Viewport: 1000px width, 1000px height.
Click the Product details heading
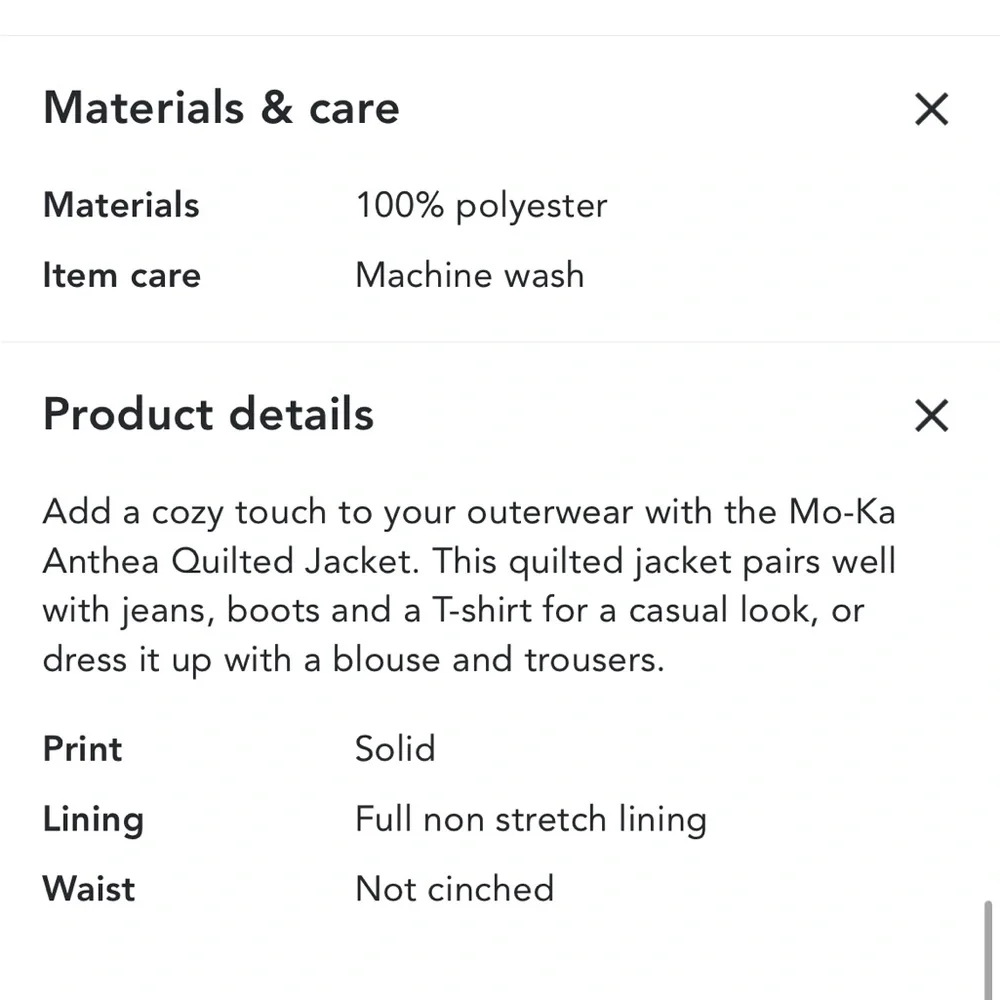pos(208,414)
